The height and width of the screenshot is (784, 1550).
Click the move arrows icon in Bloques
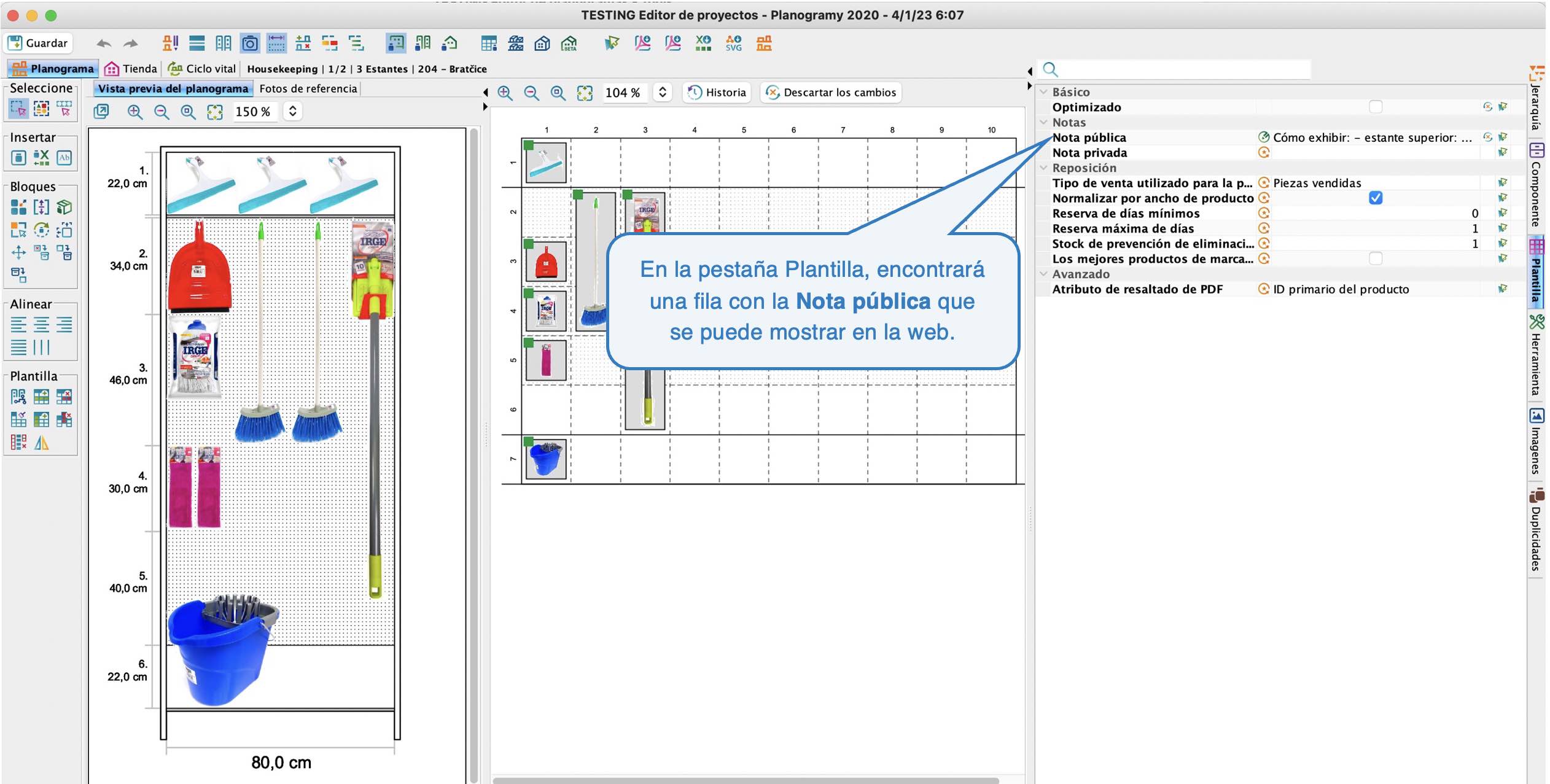(18, 252)
